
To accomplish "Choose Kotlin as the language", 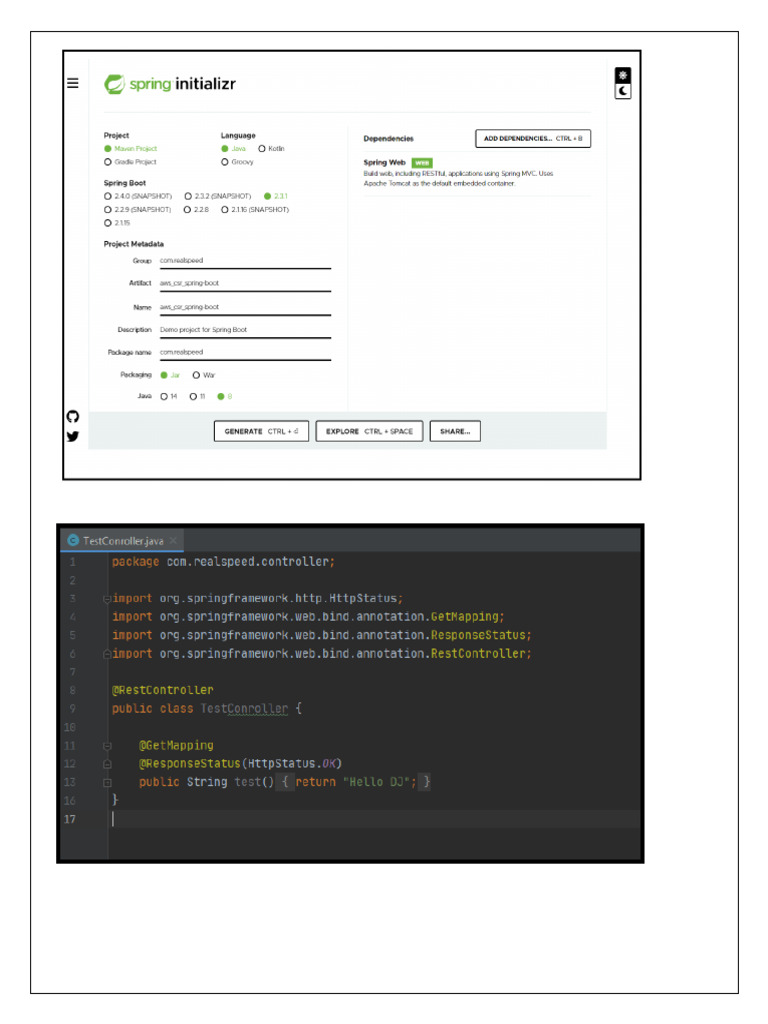I will [262, 148].
